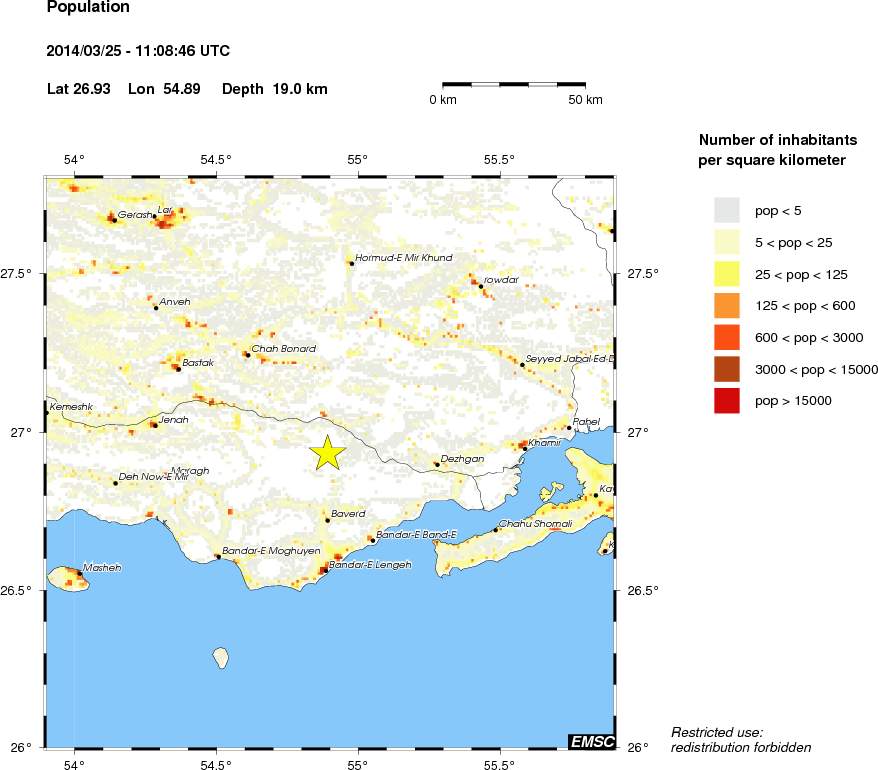The width and height of the screenshot is (878, 770).
Task: Click the '50 km' scale label
Action: [x=585, y=100]
